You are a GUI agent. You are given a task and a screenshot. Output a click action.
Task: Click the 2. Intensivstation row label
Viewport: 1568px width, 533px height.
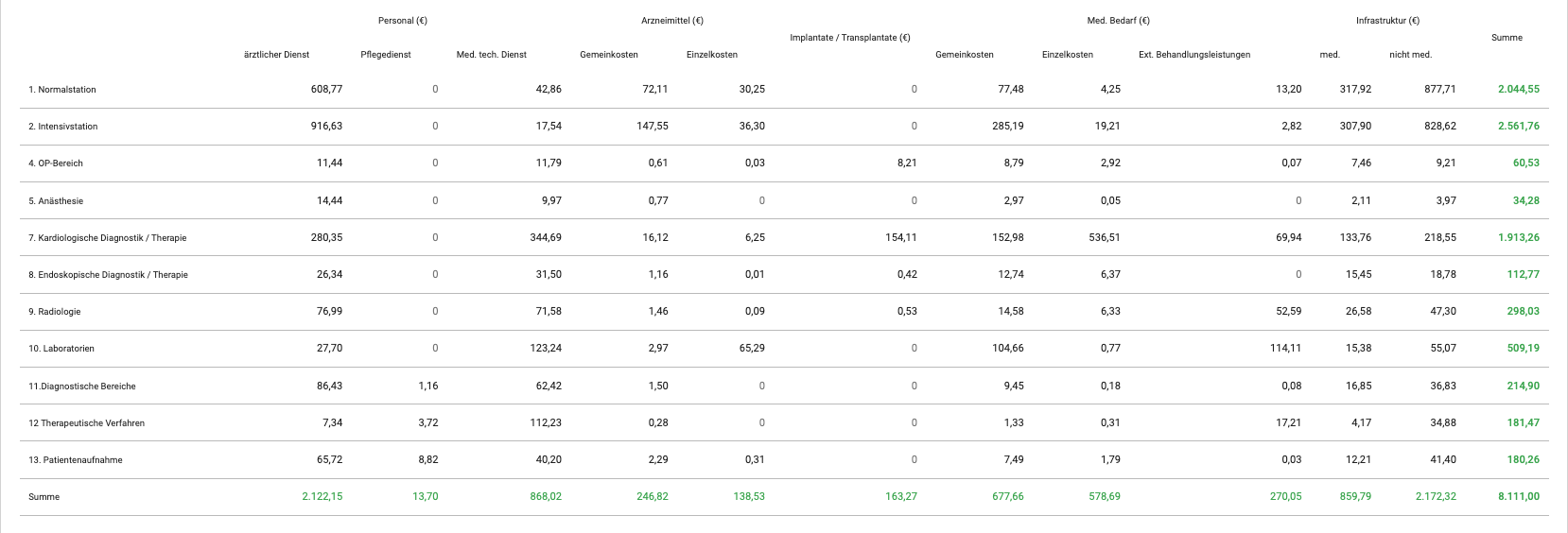(63, 127)
